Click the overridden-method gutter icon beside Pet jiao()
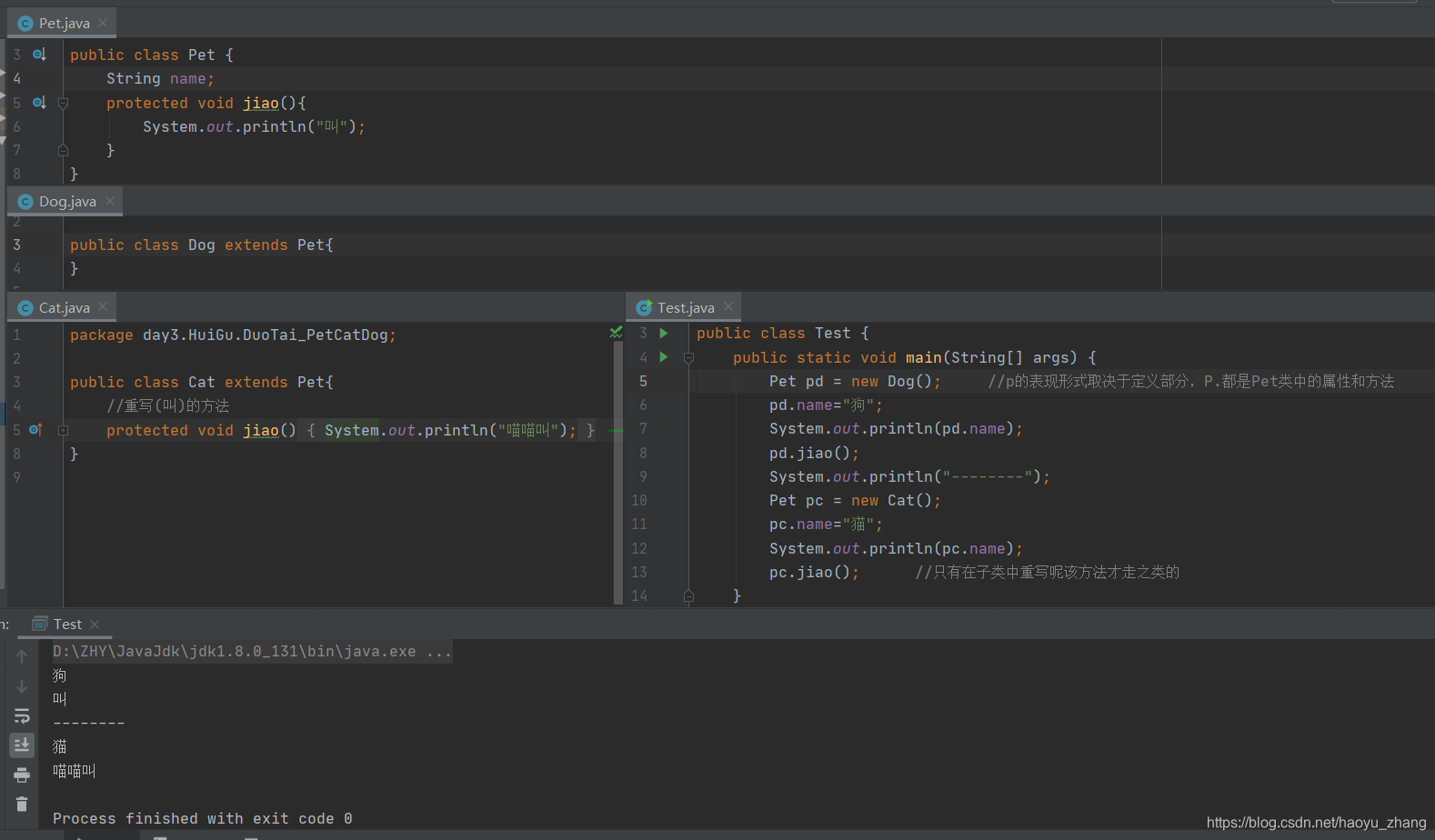 tap(39, 103)
